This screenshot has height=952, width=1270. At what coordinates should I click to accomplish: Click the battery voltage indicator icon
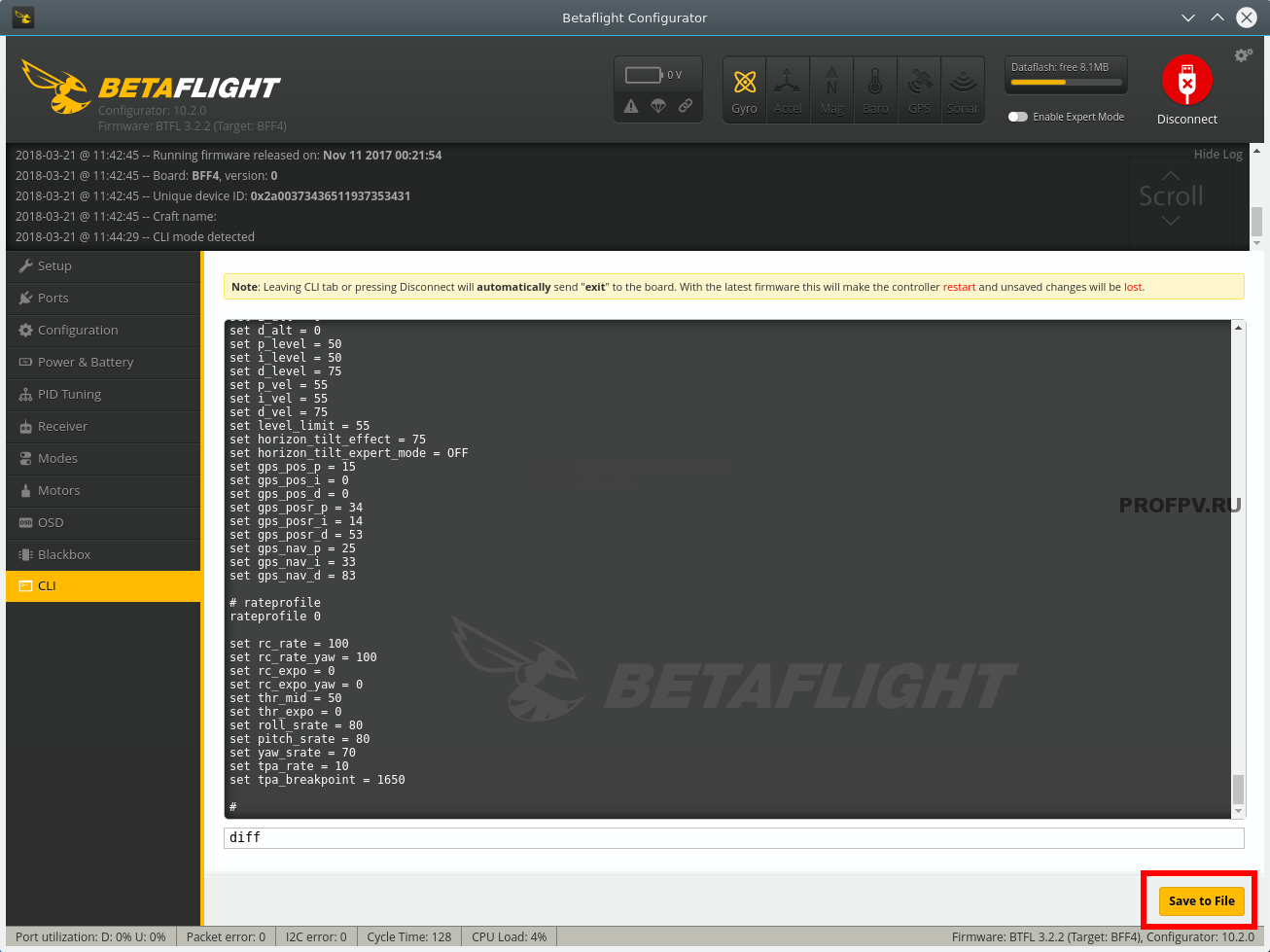point(643,75)
